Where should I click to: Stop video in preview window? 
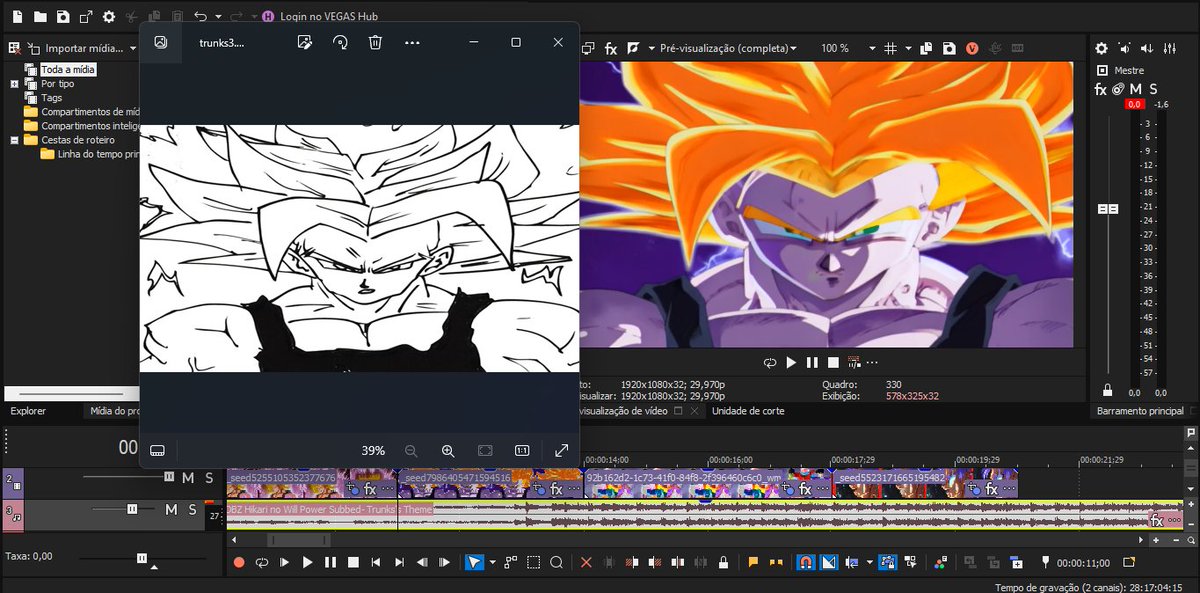click(833, 363)
